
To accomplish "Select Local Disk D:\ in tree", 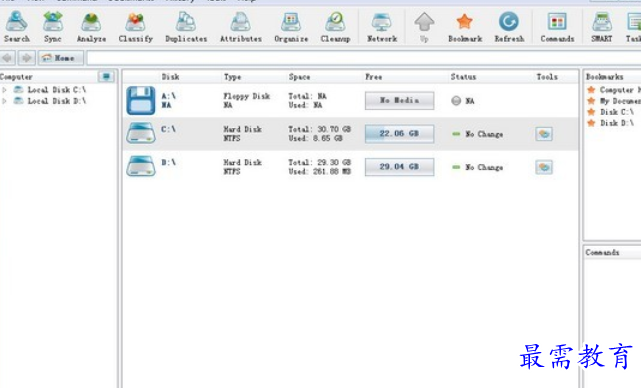I will 56,101.
